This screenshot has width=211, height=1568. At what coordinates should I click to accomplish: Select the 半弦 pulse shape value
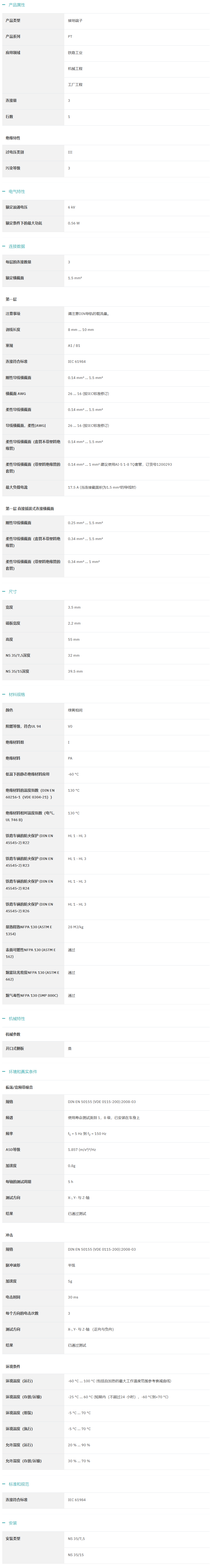pos(72,1265)
